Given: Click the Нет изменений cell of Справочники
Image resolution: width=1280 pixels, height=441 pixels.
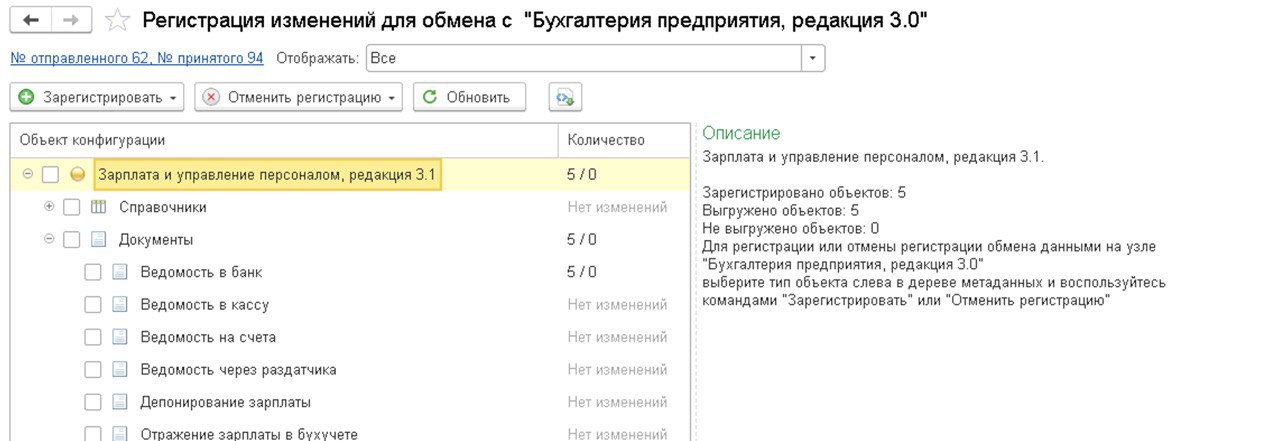Looking at the screenshot, I should (617, 208).
